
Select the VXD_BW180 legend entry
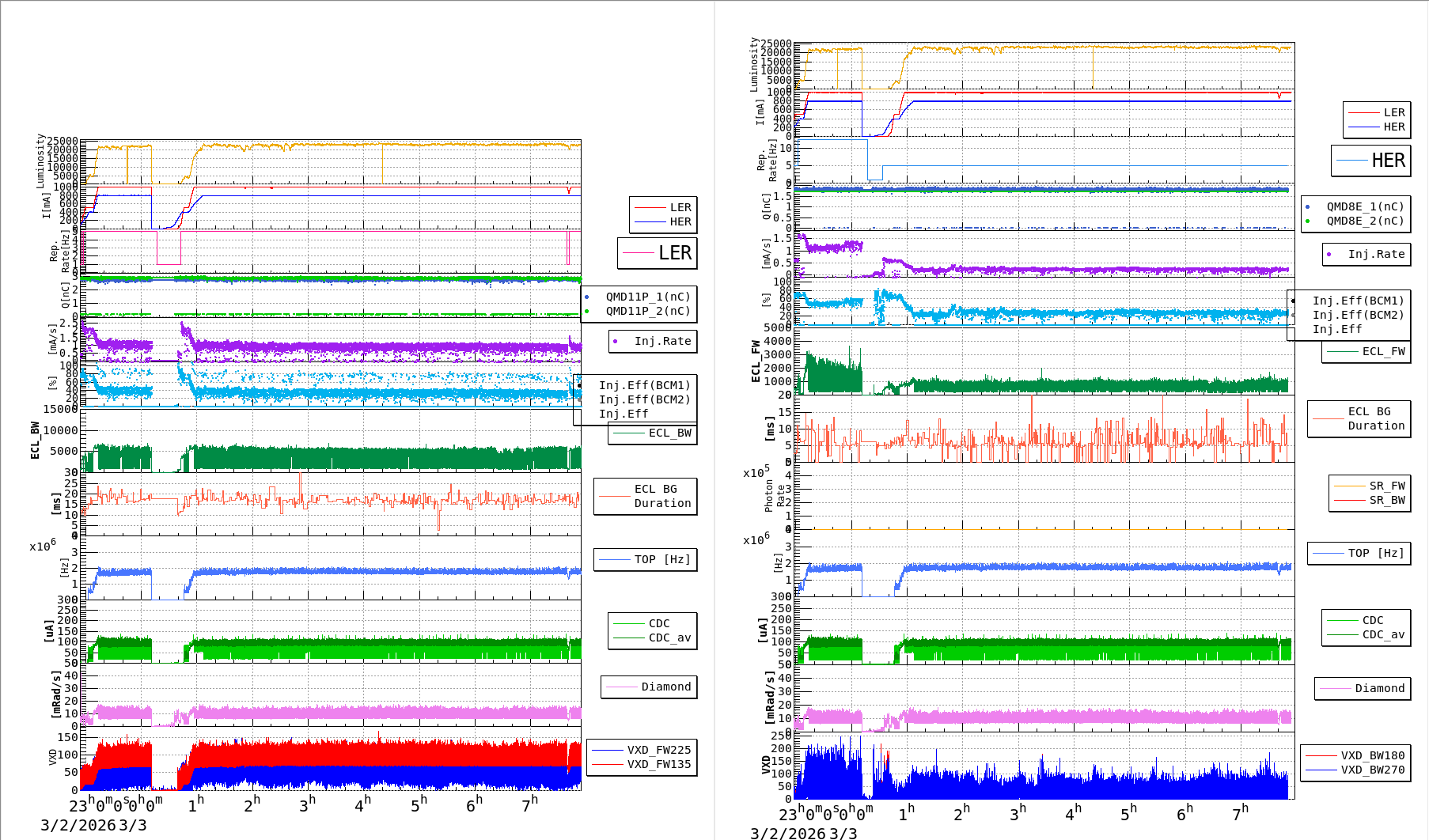pyautogui.click(x=1372, y=755)
